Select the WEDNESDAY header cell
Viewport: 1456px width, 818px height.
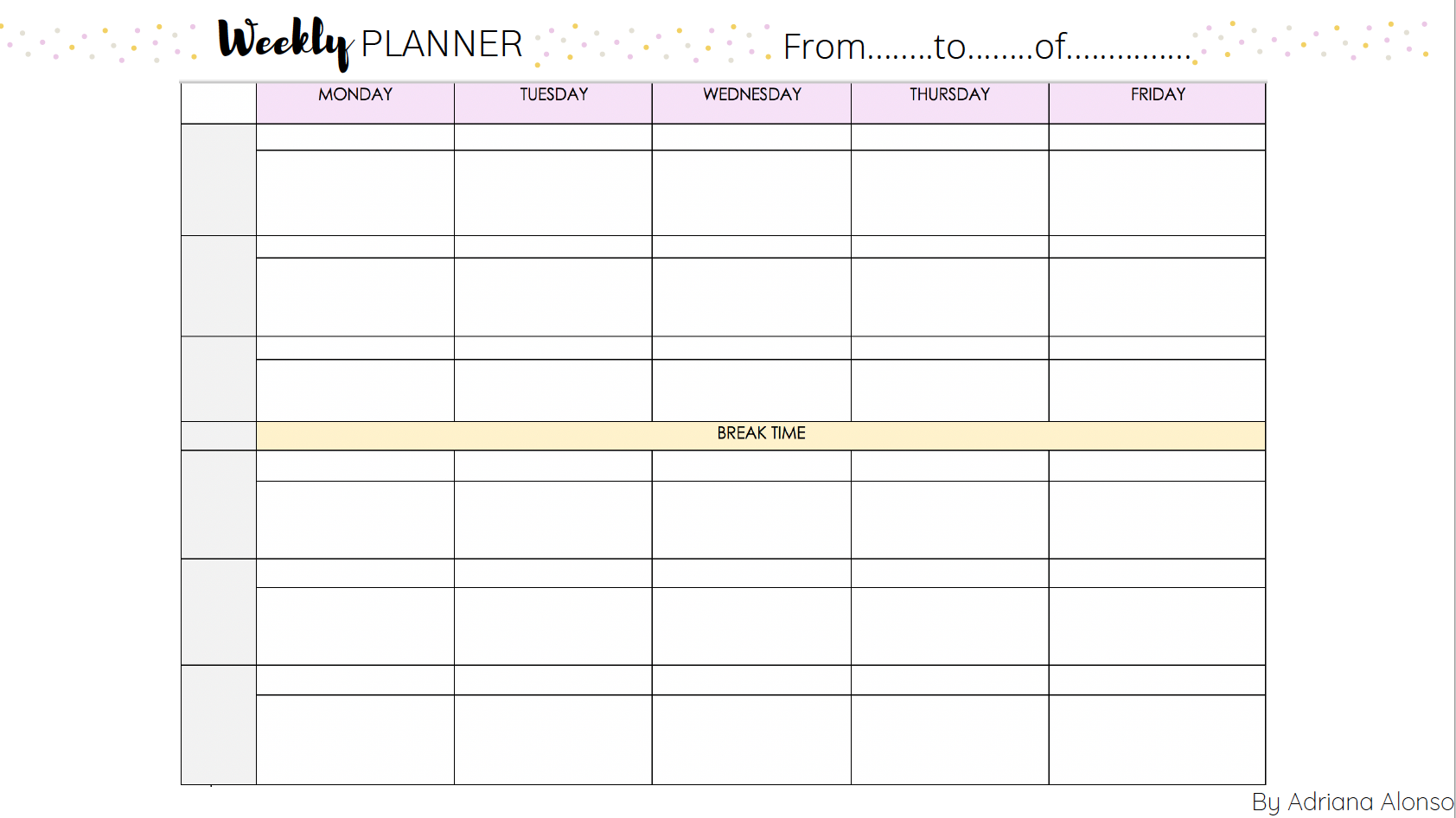[751, 103]
